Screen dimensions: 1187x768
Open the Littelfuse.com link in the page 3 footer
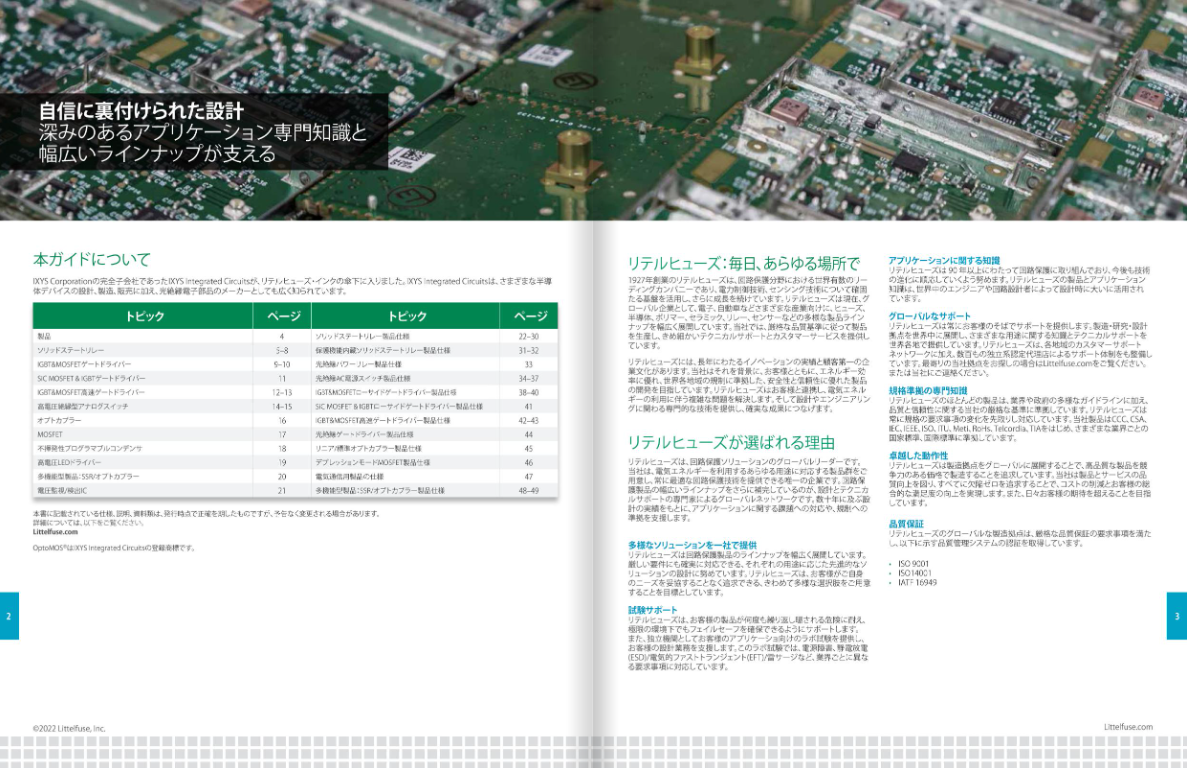(x=1128, y=727)
